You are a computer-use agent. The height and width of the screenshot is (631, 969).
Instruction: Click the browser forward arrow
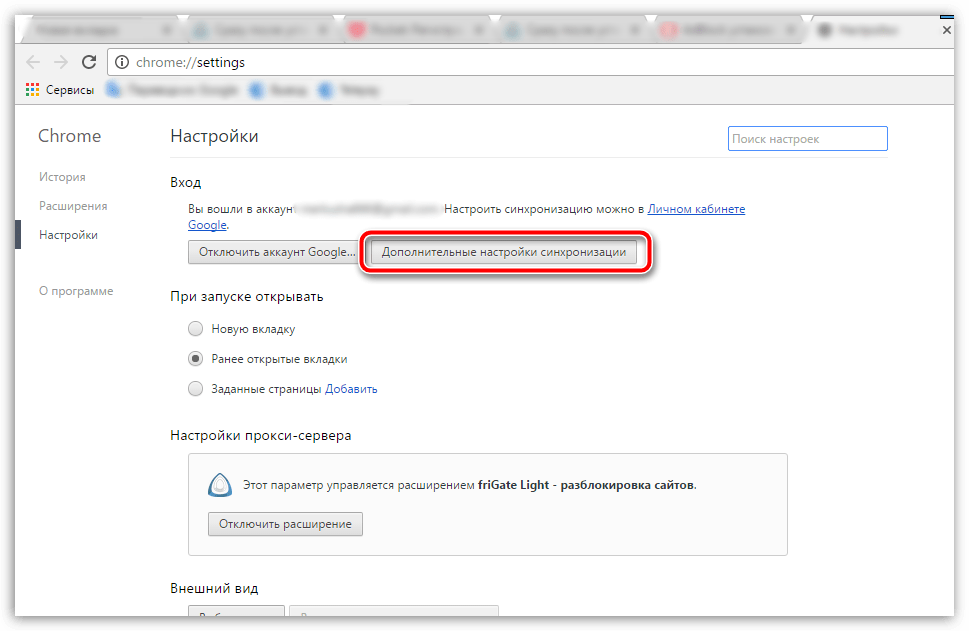[61, 62]
